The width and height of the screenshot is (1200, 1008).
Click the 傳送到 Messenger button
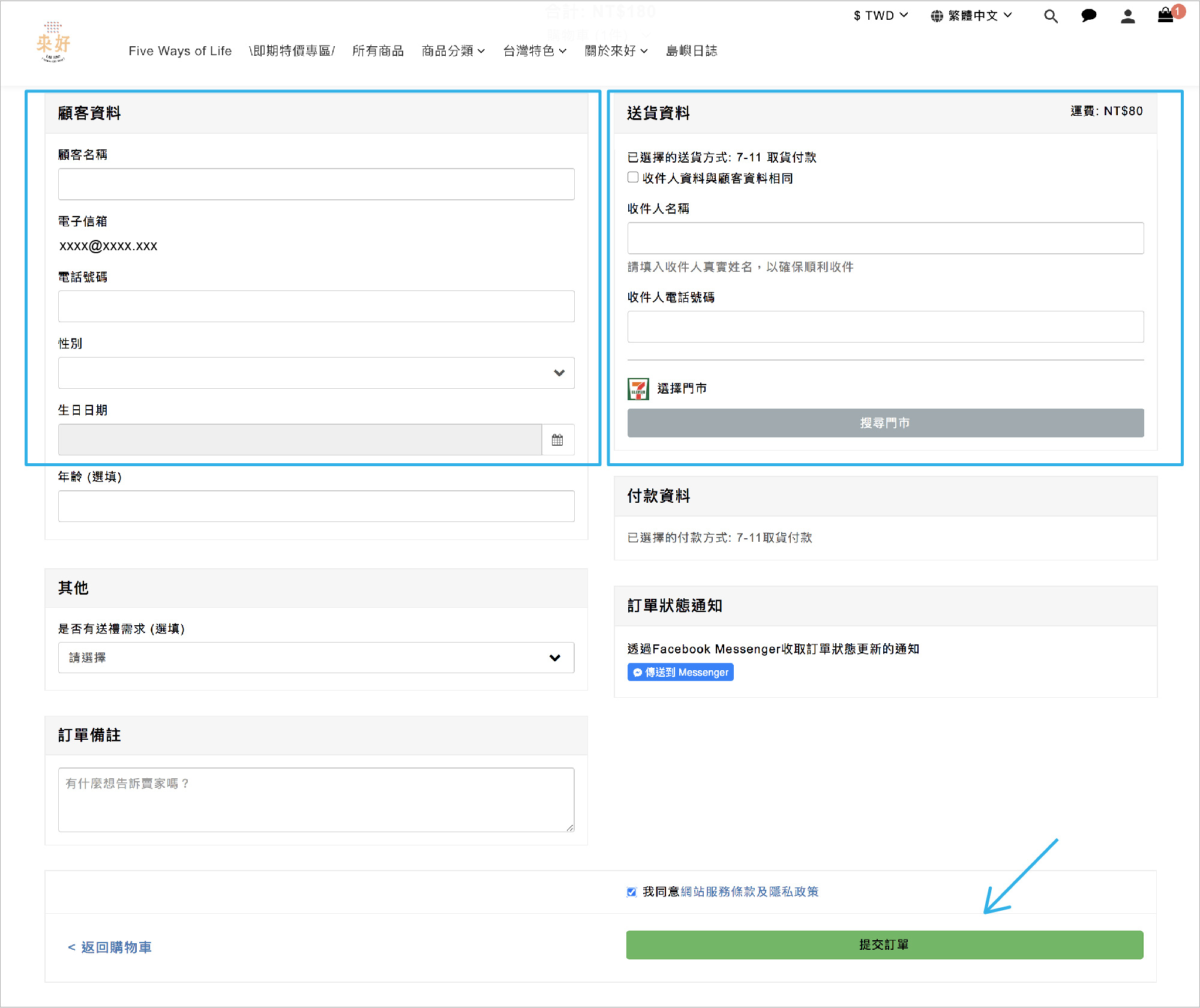coord(680,673)
